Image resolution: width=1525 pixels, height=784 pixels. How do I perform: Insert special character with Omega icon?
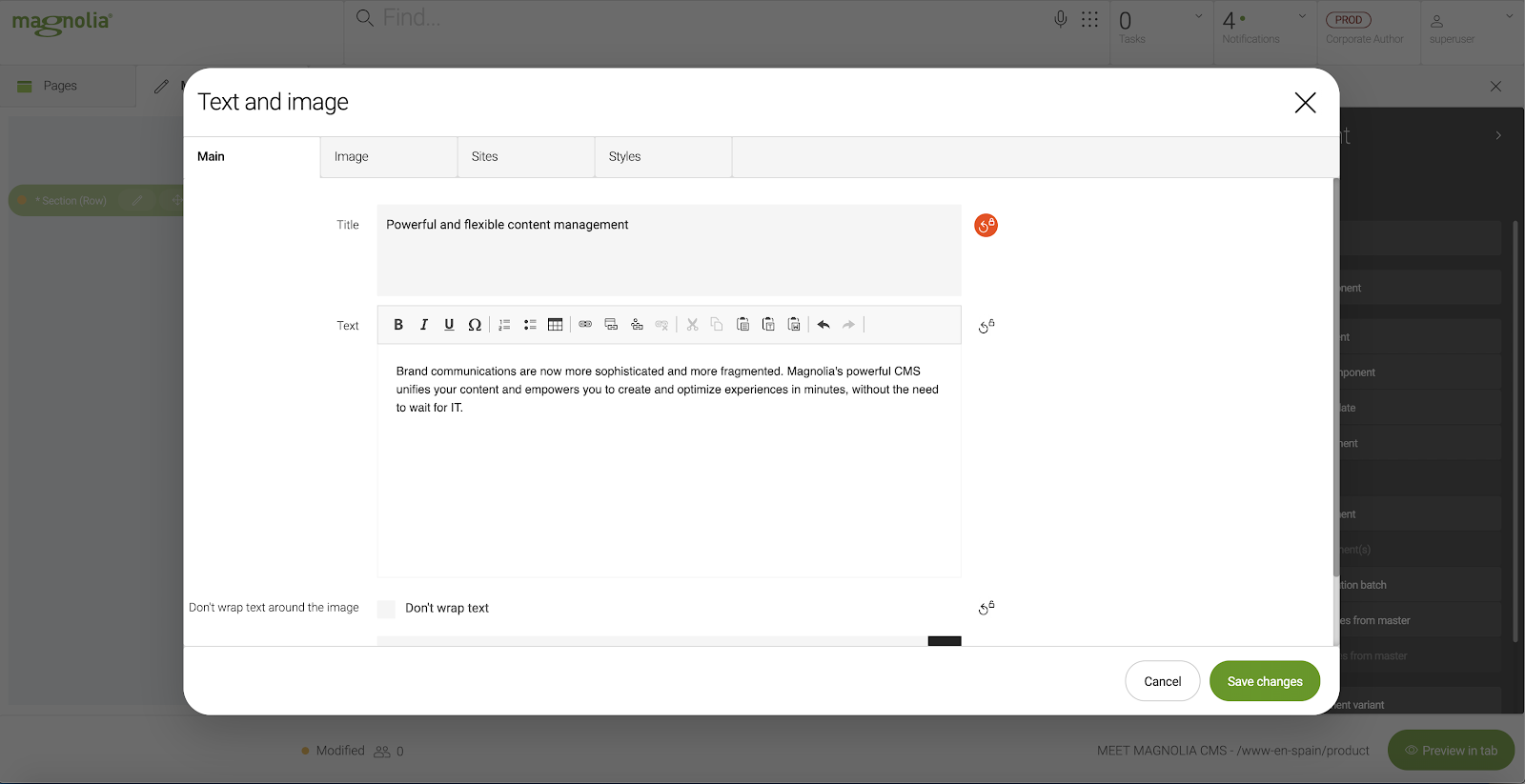[475, 325]
